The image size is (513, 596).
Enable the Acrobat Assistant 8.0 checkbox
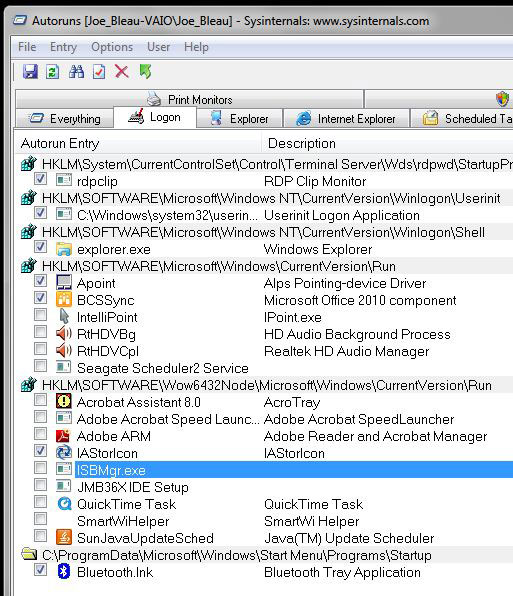click(x=40, y=399)
